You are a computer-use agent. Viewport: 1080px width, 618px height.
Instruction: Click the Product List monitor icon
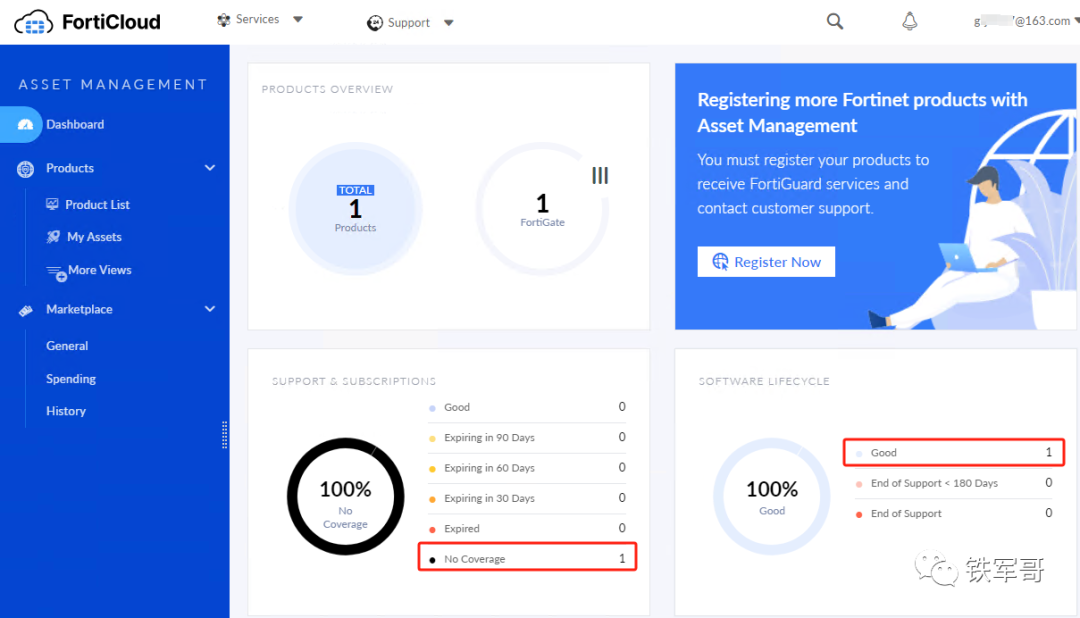[x=52, y=204]
